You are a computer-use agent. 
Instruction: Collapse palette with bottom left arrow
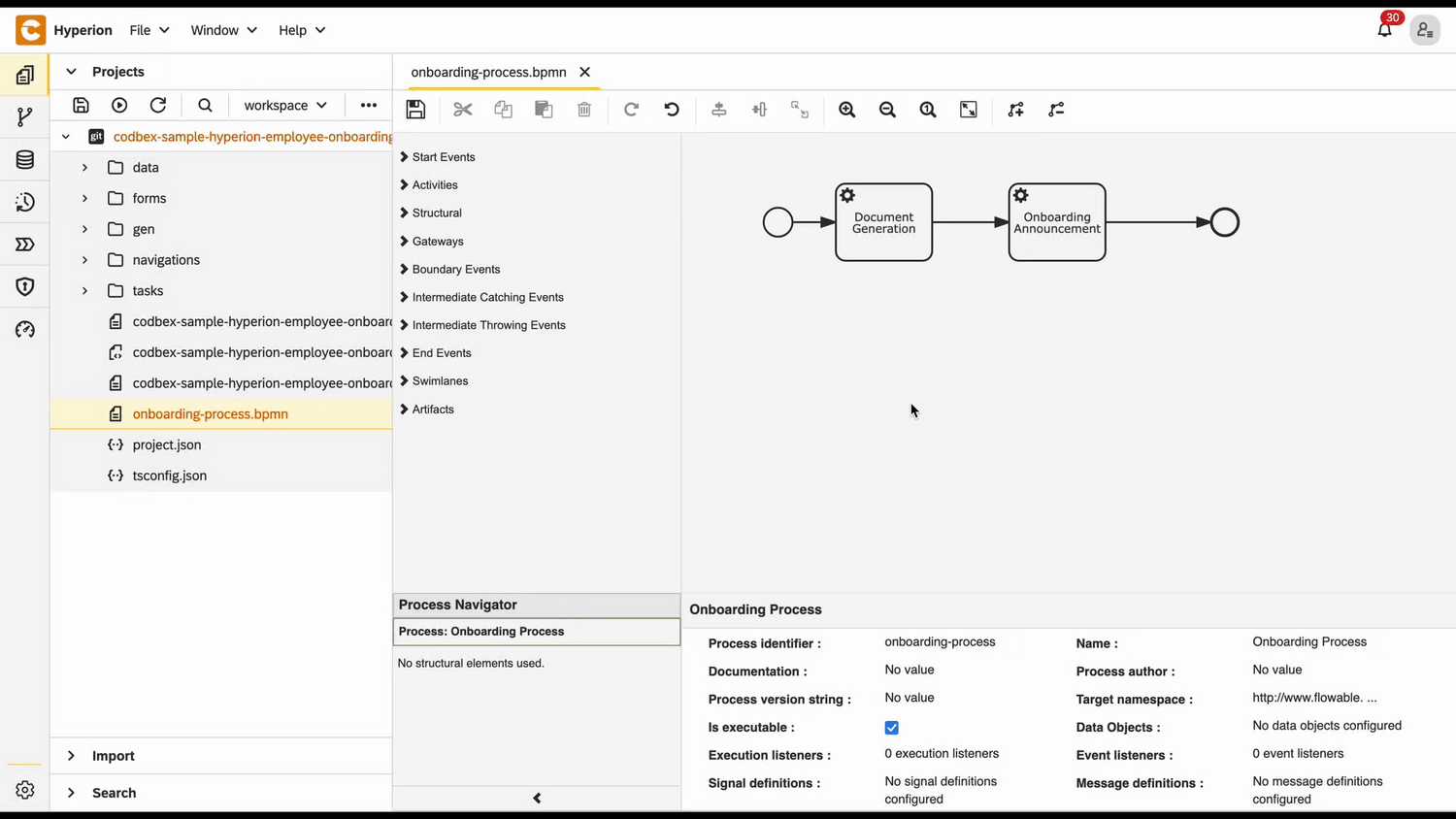point(537,799)
